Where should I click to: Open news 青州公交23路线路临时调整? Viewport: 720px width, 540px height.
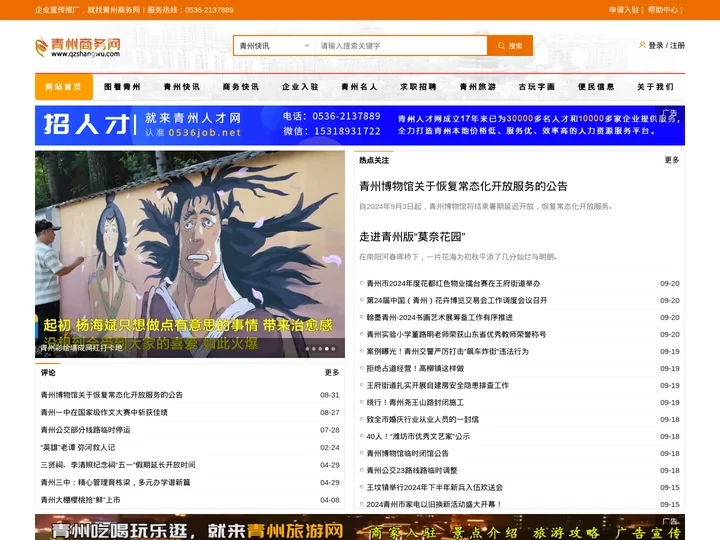[412, 471]
